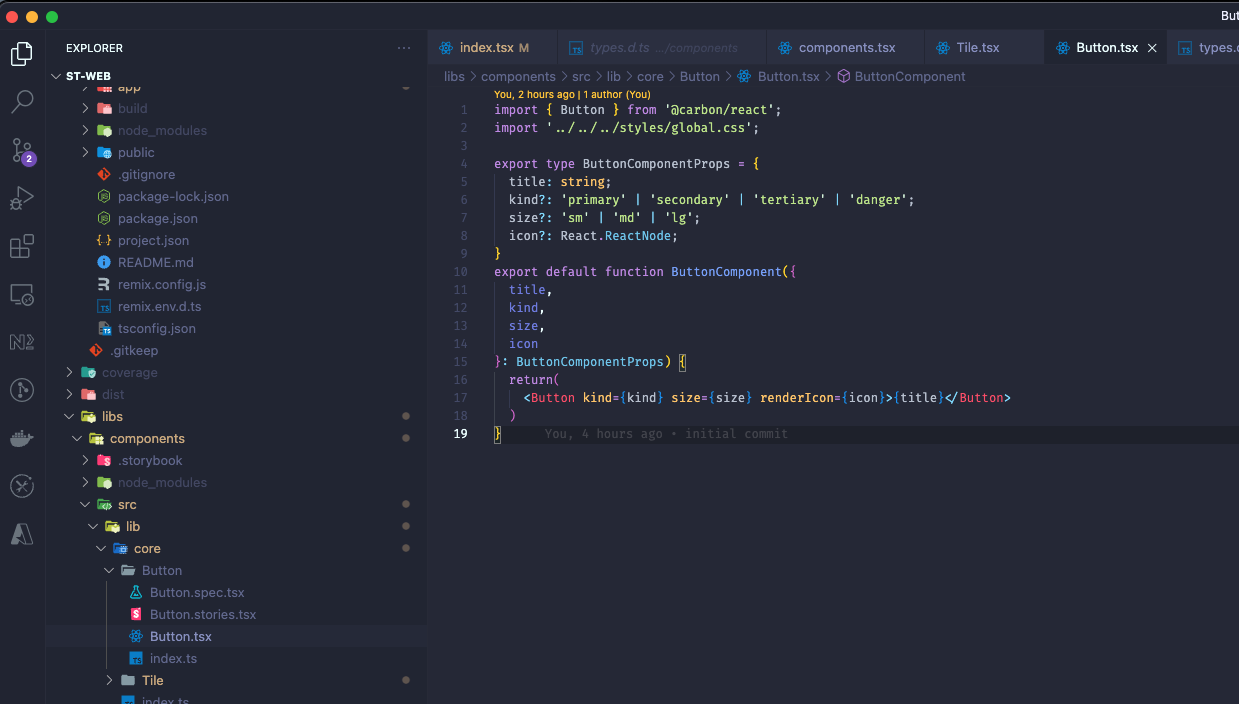Expand the public folder

(136, 153)
